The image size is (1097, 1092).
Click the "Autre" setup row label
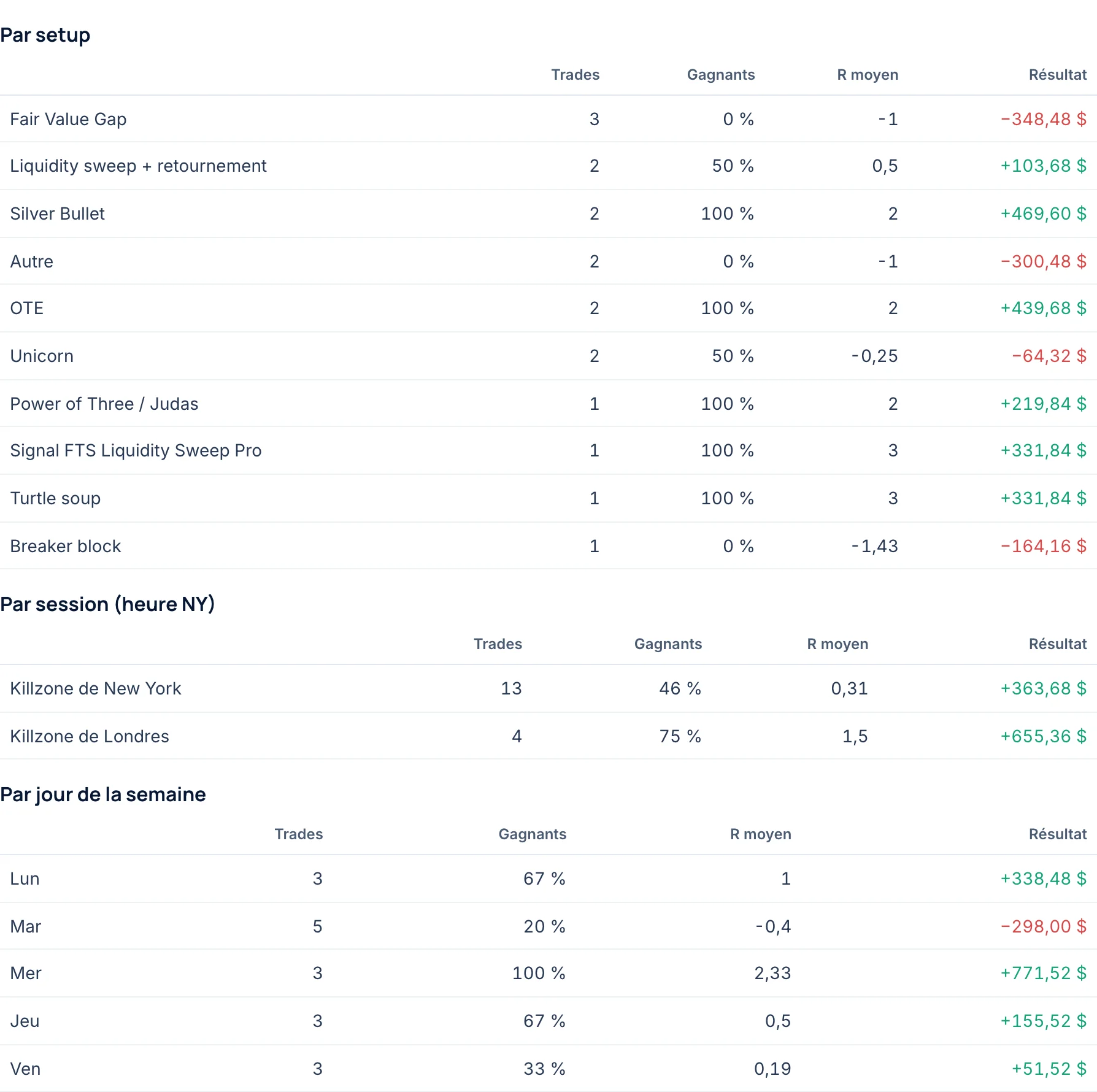pyautogui.click(x=32, y=261)
